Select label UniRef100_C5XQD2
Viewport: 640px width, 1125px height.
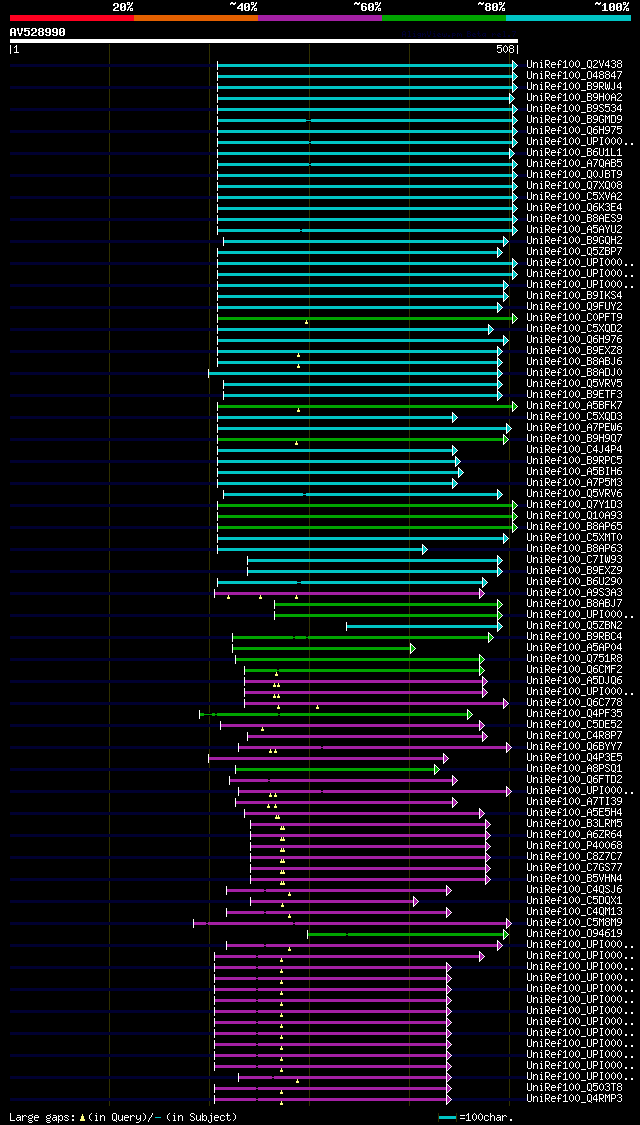[x=574, y=329]
